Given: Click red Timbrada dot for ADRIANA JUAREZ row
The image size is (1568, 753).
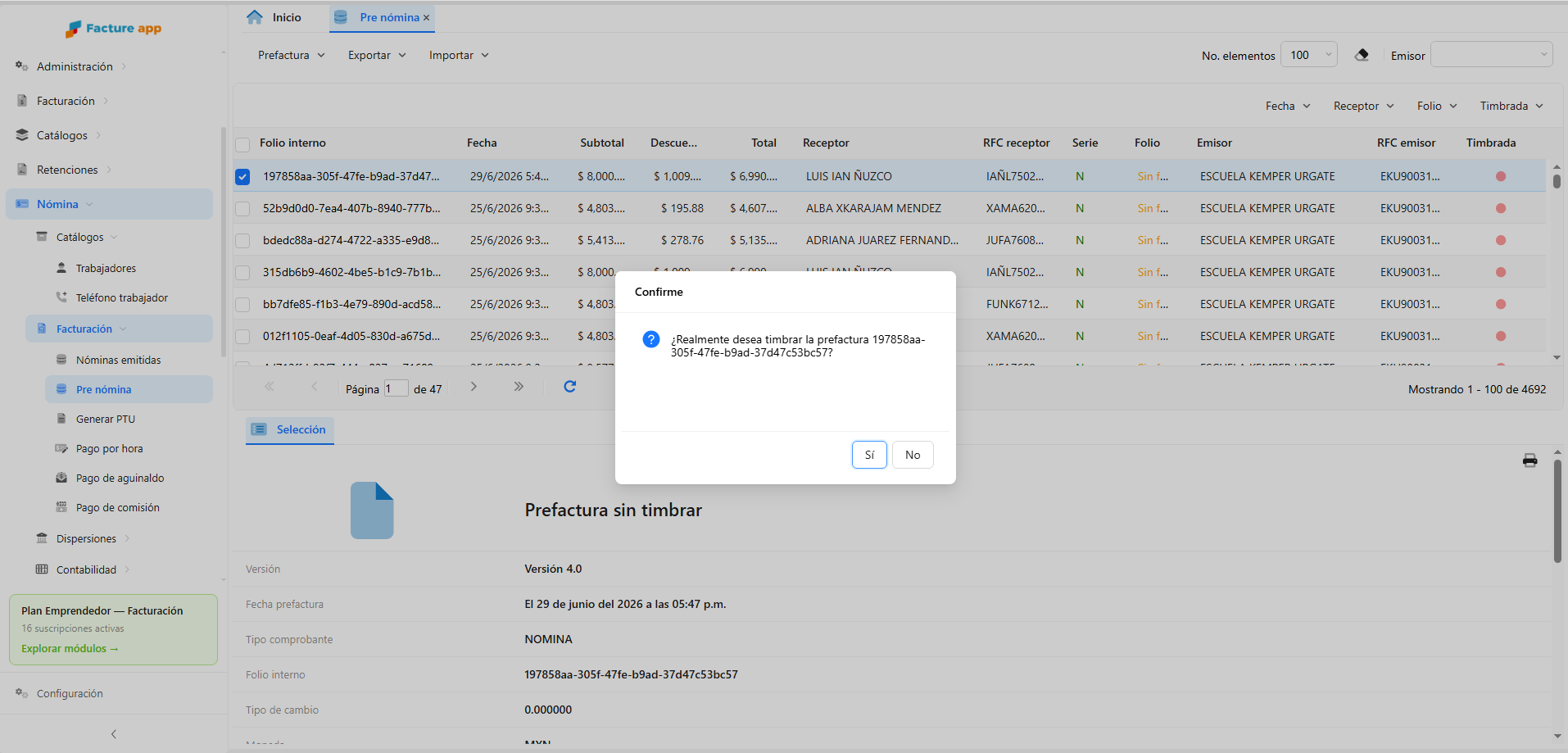Looking at the screenshot, I should 1501,240.
